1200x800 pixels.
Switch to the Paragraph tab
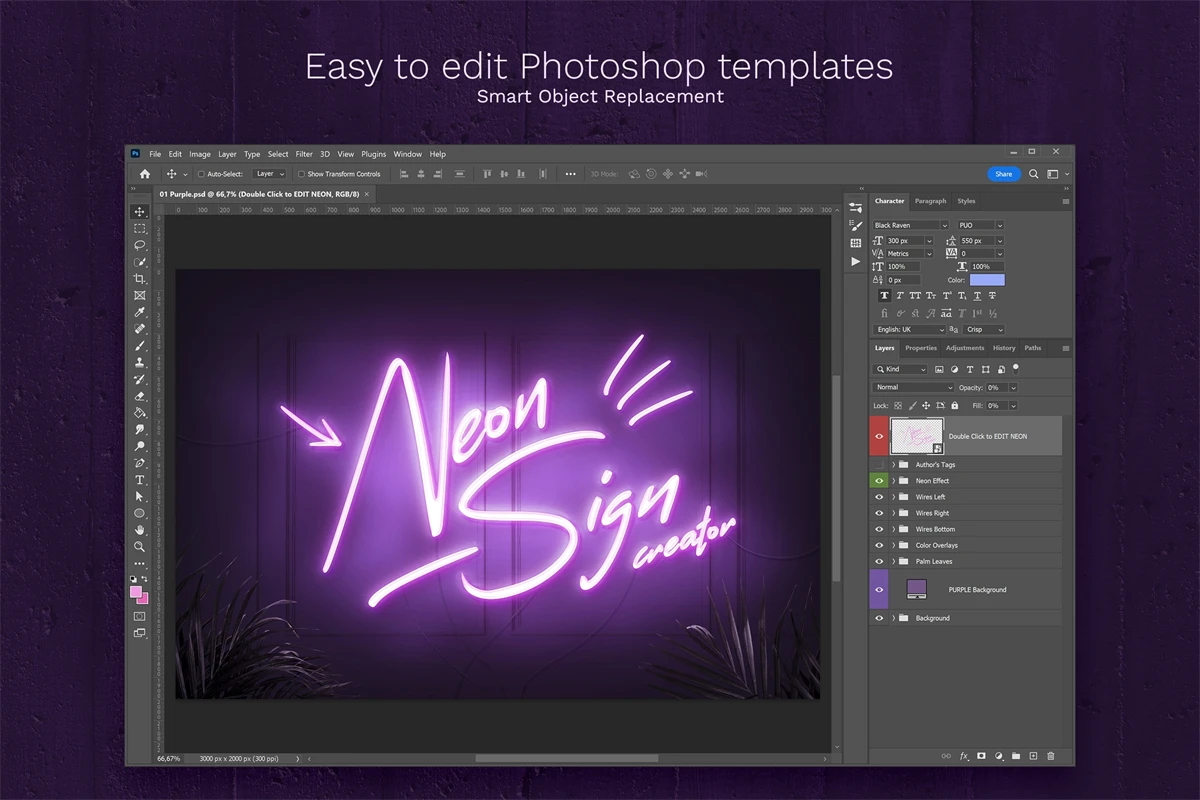pyautogui.click(x=930, y=201)
